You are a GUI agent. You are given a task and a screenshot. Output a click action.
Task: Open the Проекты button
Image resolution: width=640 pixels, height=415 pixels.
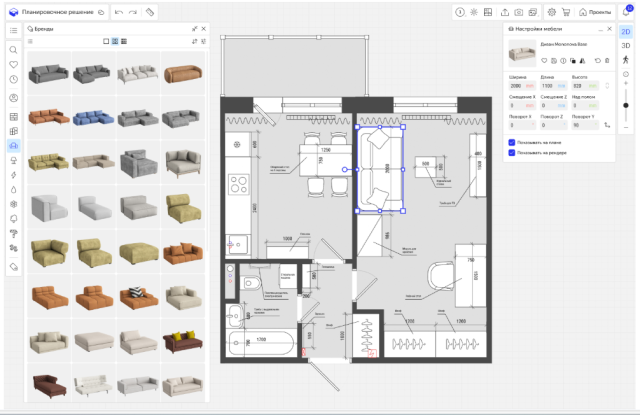click(x=595, y=12)
